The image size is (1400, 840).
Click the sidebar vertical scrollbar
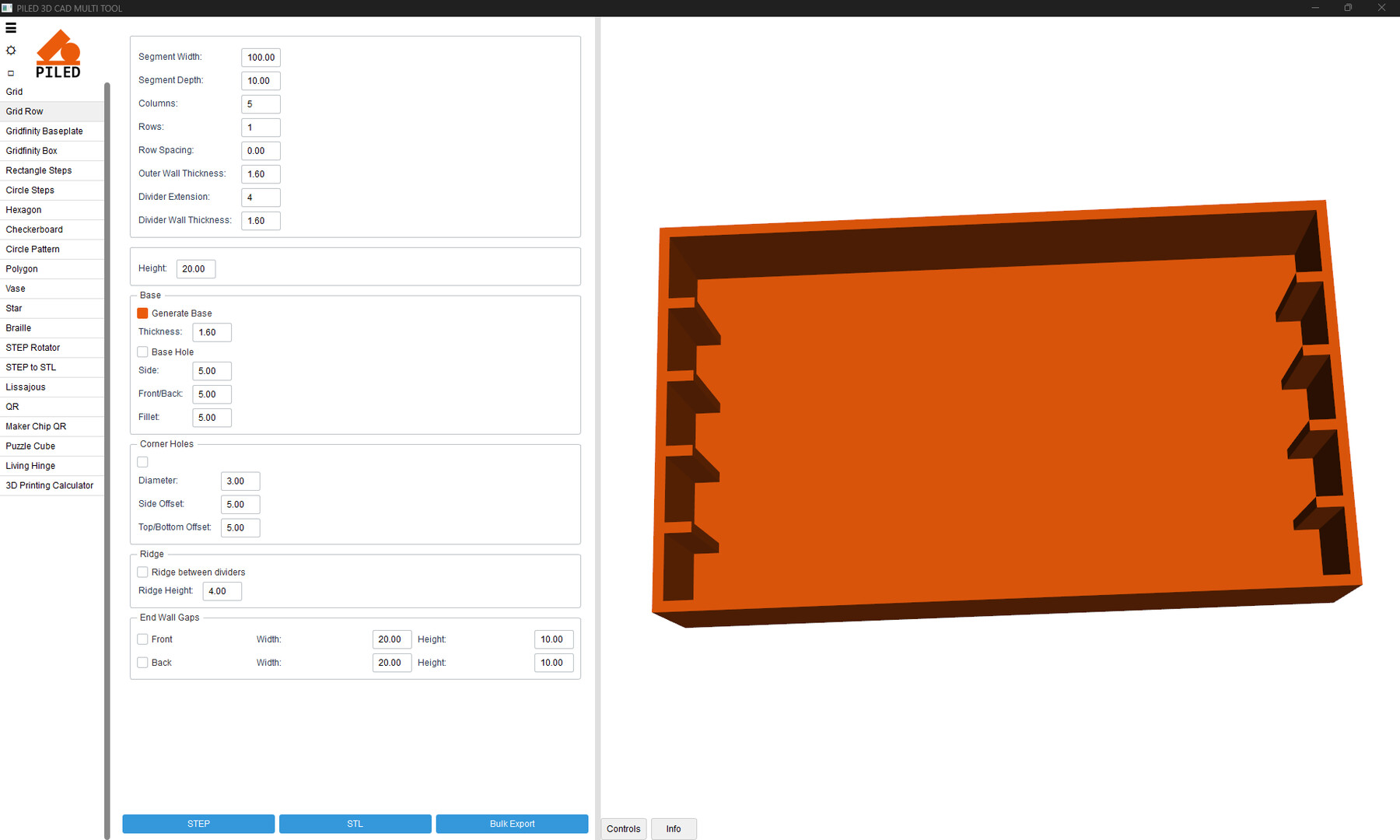107,459
